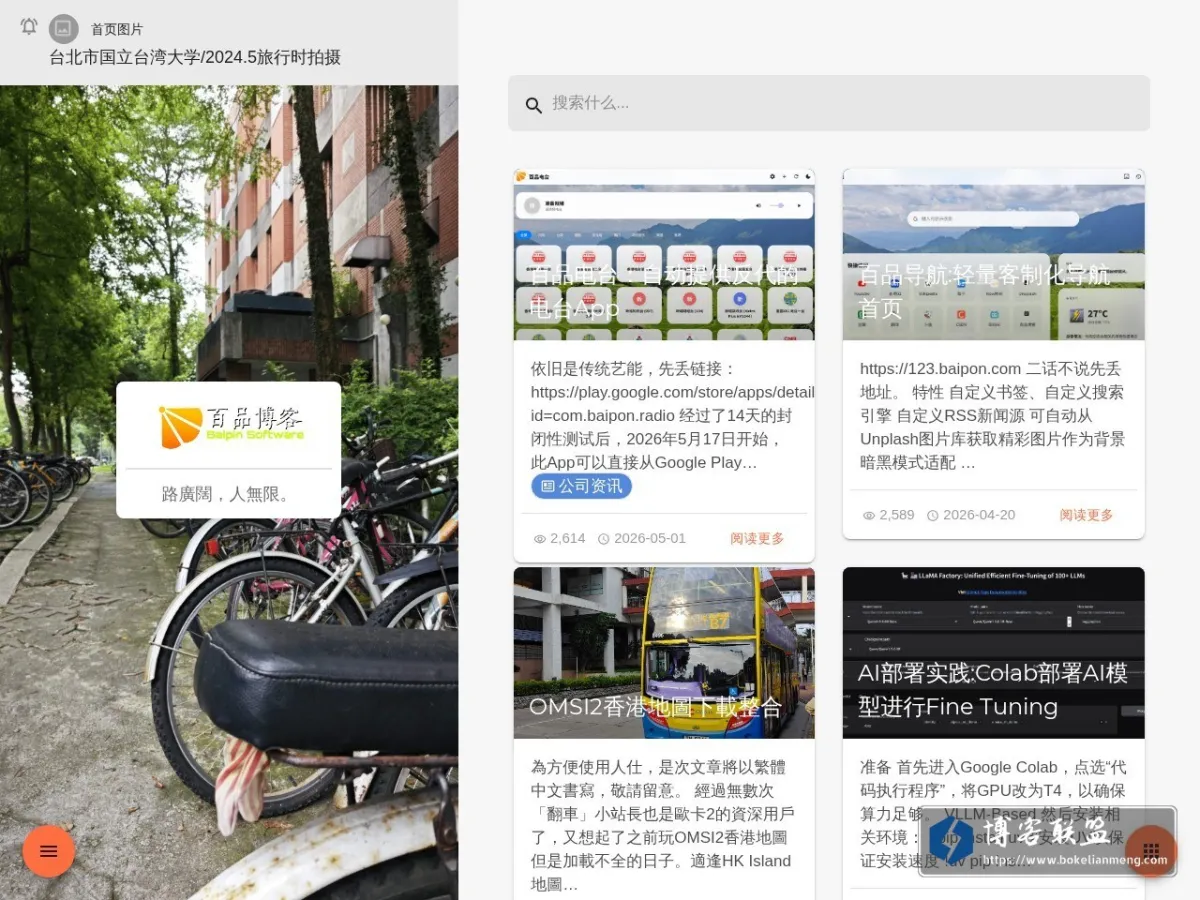
Task: Click the excerpt starting 依旧是传统艺能
Action: click(664, 415)
